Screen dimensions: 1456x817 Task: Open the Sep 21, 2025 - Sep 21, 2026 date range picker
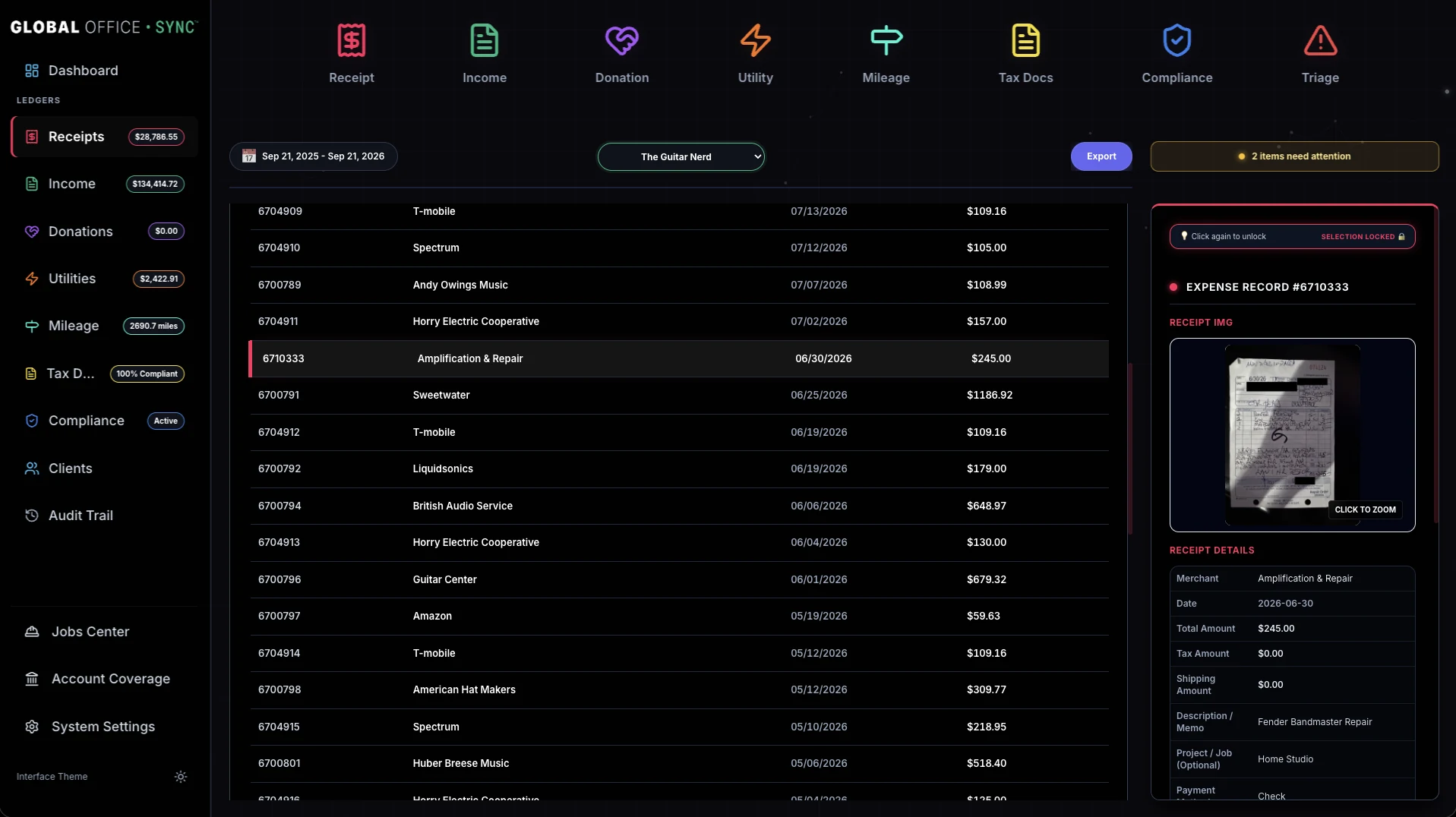313,156
